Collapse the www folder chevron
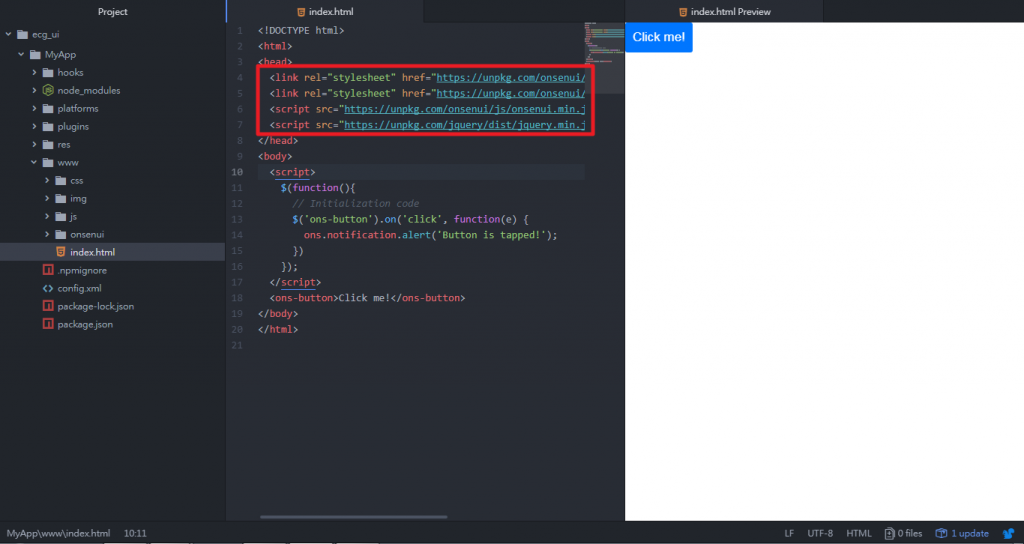Viewport: 1024px width, 544px height. [34, 163]
